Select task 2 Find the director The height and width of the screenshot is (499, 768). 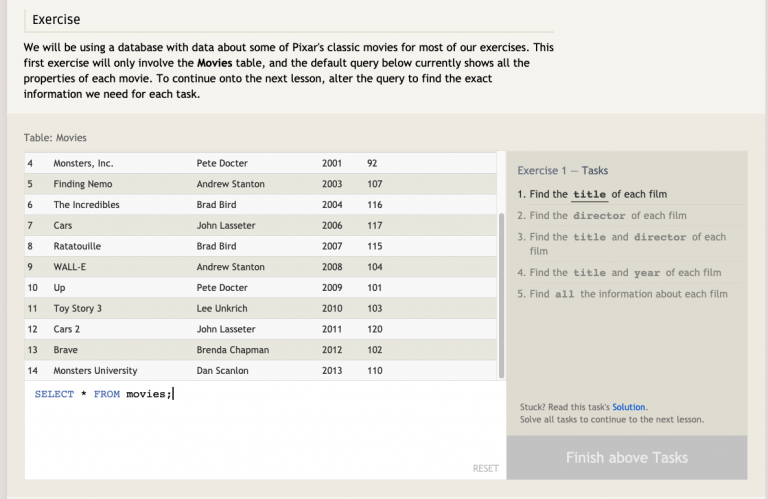[x=602, y=215]
